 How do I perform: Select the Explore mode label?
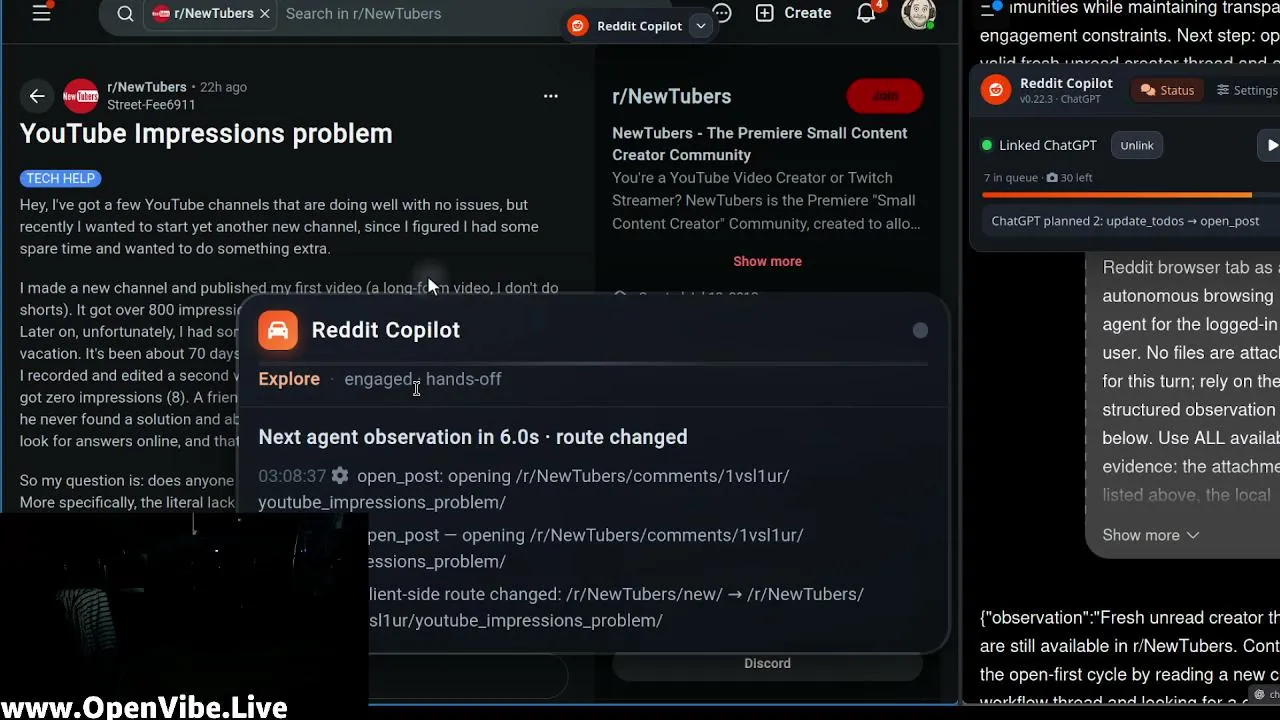289,379
